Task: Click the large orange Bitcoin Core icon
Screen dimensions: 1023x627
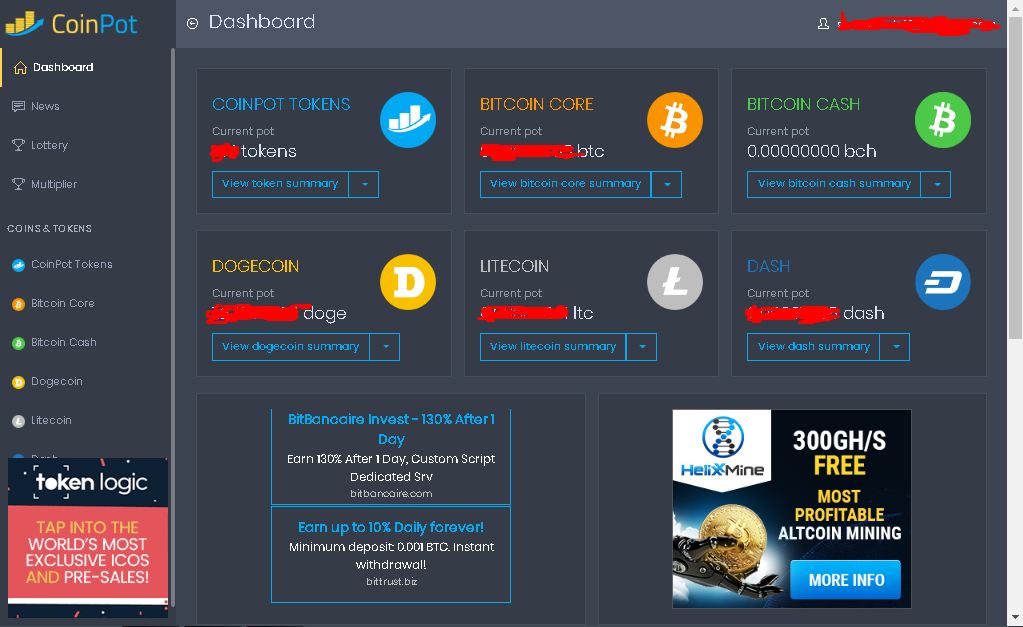Action: click(x=675, y=120)
